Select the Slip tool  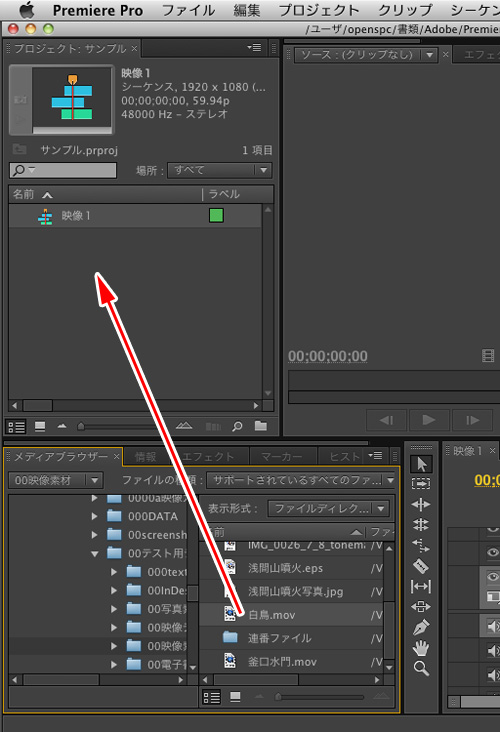421,586
